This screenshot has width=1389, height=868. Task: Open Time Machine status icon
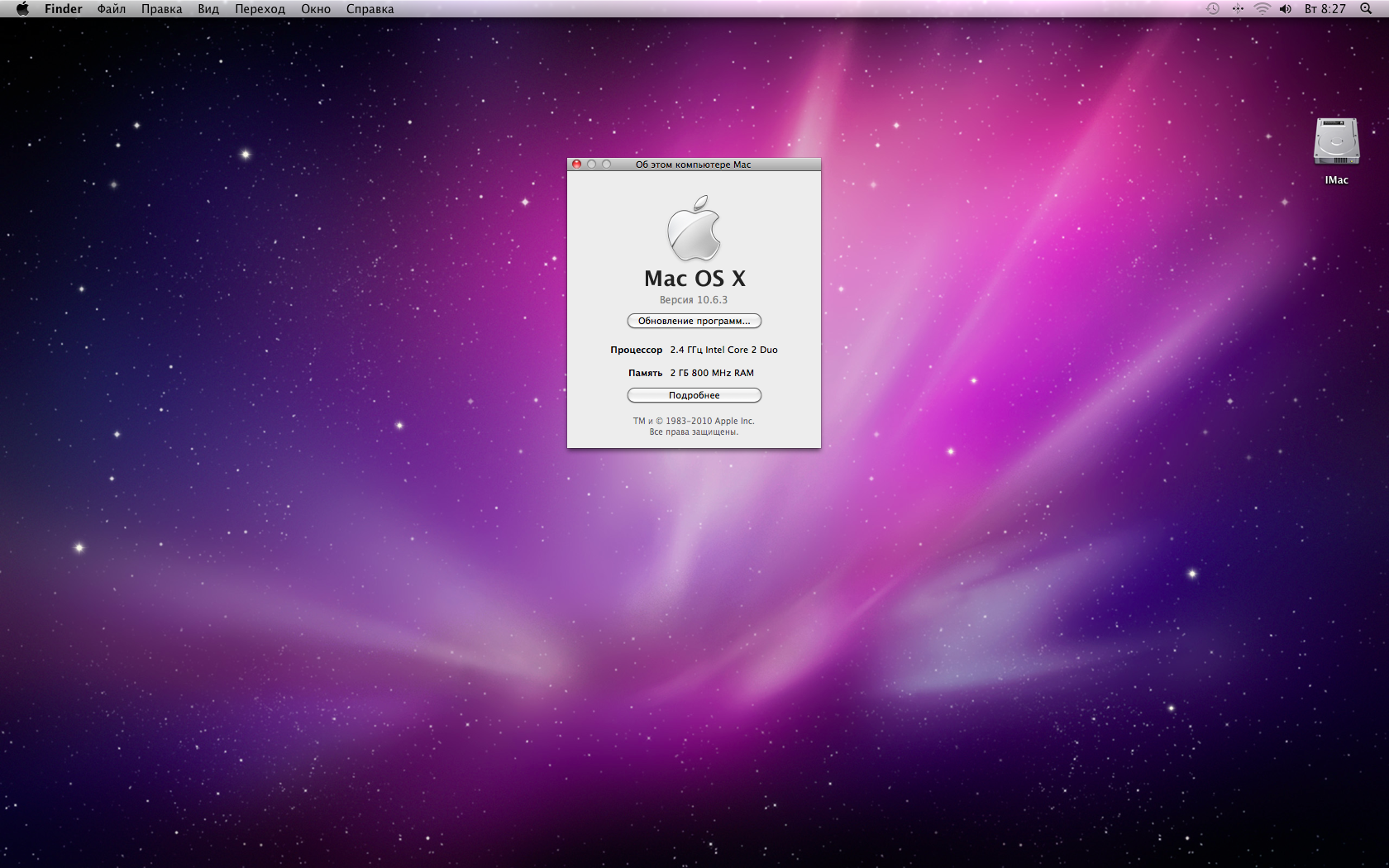tap(1213, 9)
